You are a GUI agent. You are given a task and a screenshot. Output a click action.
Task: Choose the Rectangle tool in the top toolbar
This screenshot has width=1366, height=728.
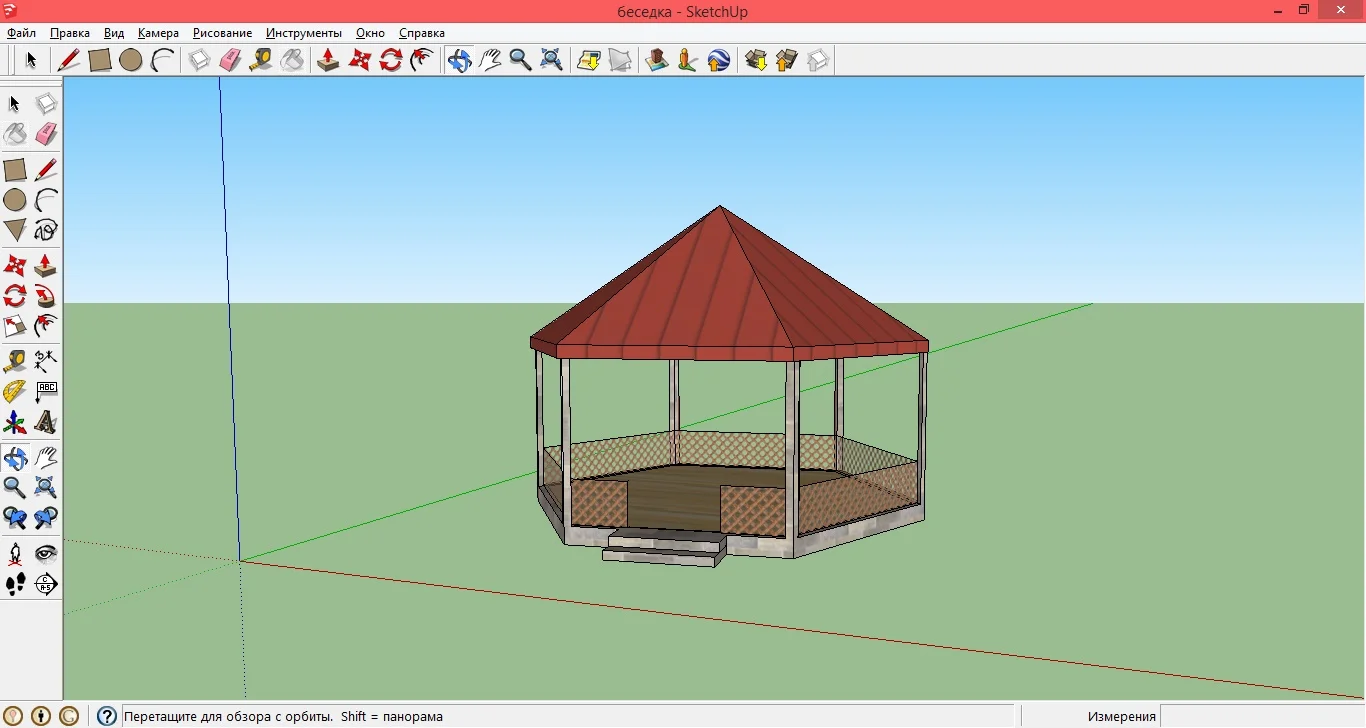pos(100,60)
